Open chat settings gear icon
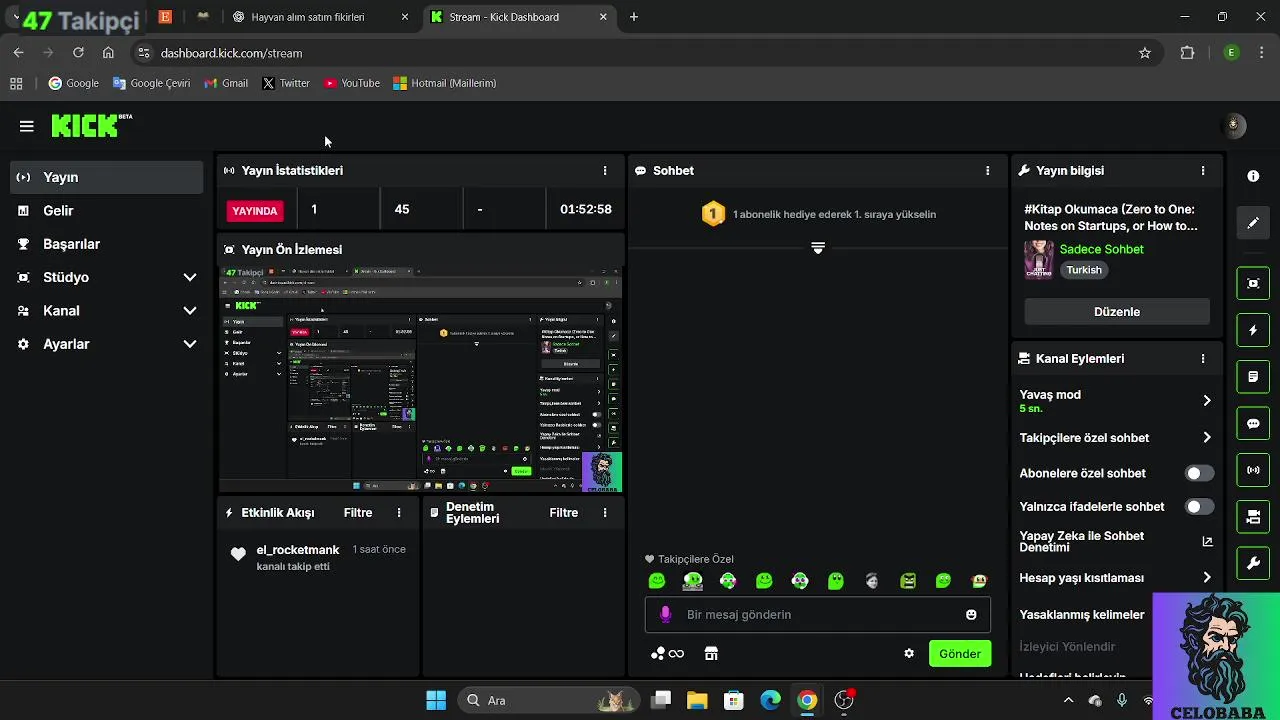This screenshot has height=720, width=1280. tap(909, 654)
